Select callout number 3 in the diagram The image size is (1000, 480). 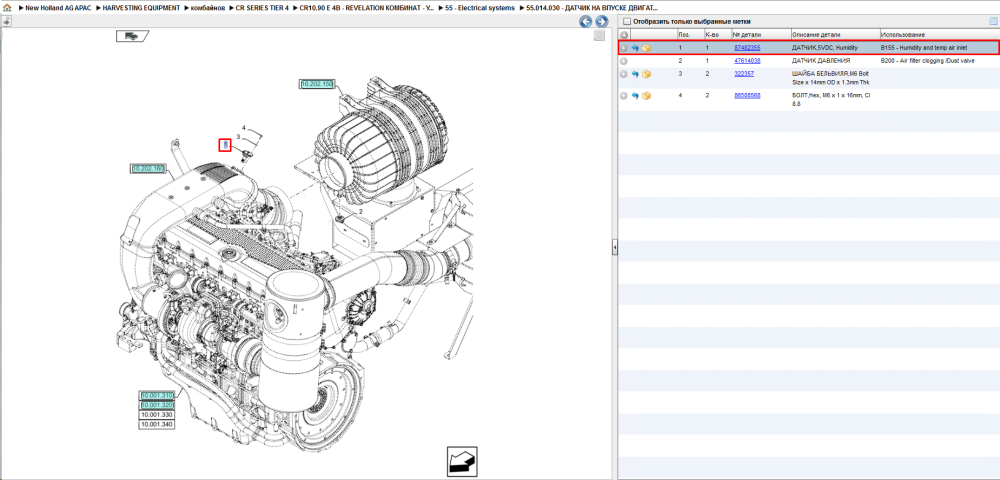tap(238, 137)
